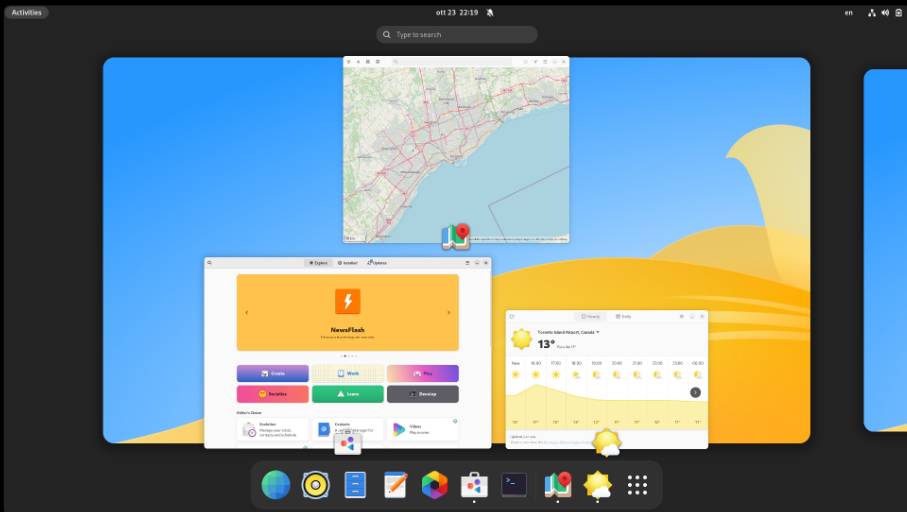The height and width of the screenshot is (512, 907).
Task: Open the Weather icon in dock
Action: pos(597,485)
